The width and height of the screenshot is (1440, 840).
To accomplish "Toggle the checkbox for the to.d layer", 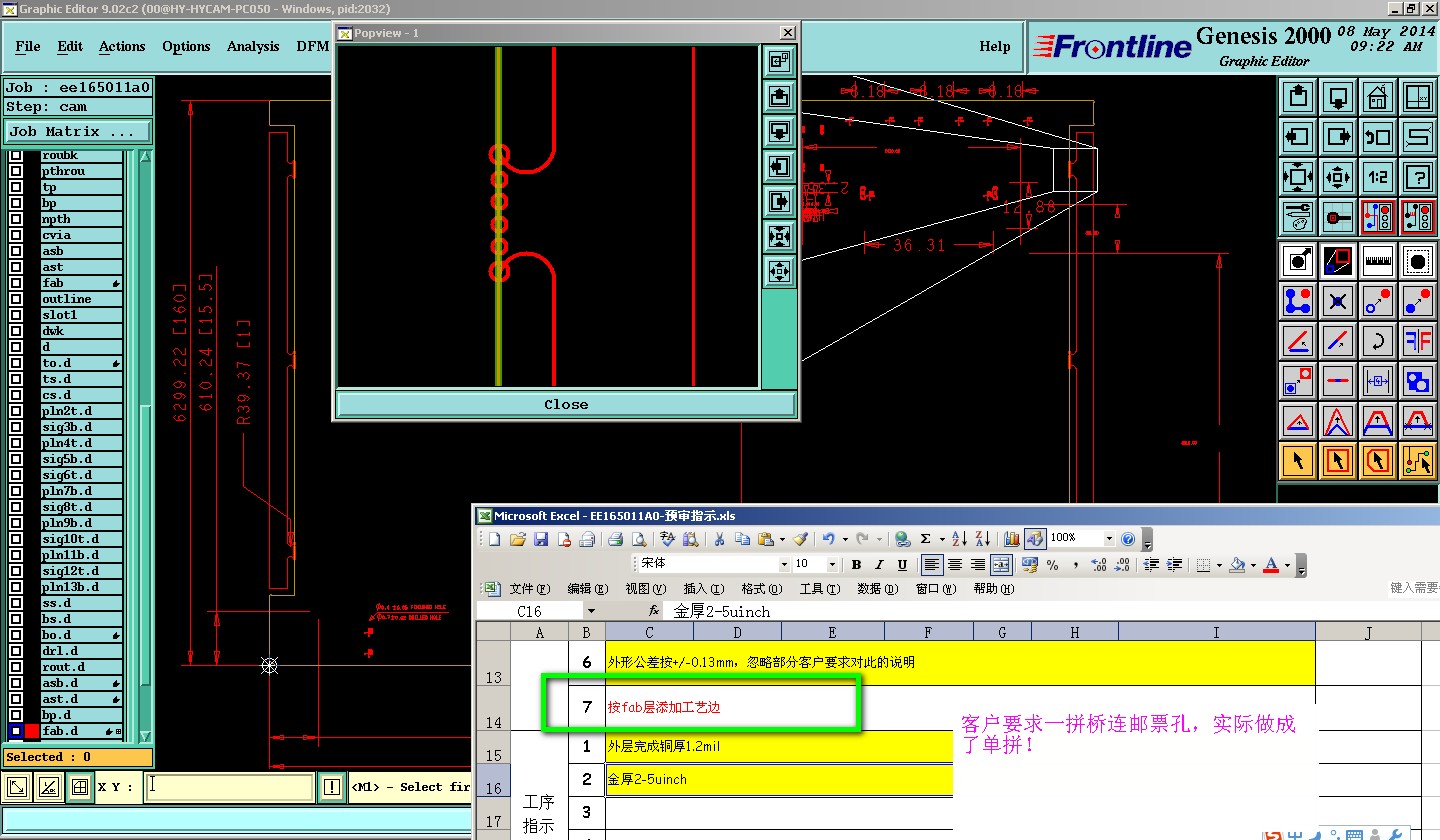I will (16, 363).
